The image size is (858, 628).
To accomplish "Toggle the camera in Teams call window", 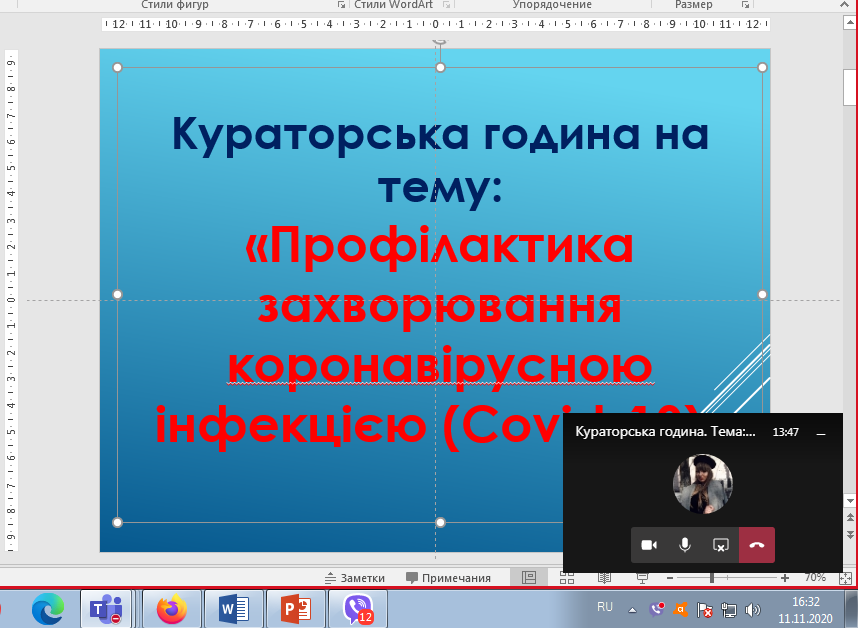I will [649, 545].
